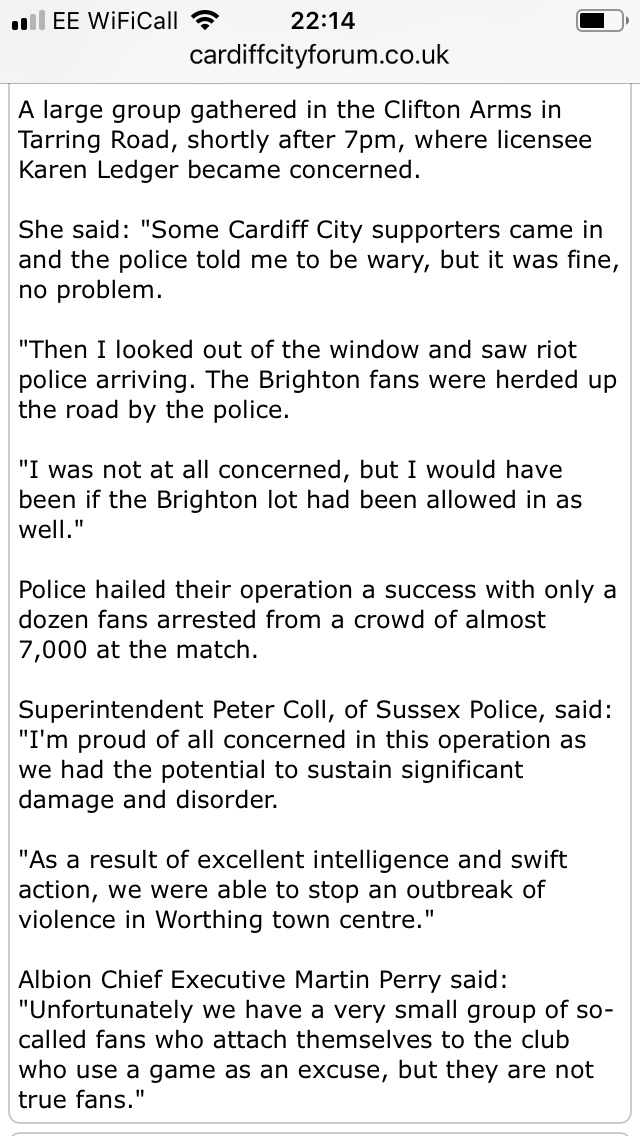640x1136 pixels.
Task: Tap the WiFi status icon
Action: coord(207,20)
